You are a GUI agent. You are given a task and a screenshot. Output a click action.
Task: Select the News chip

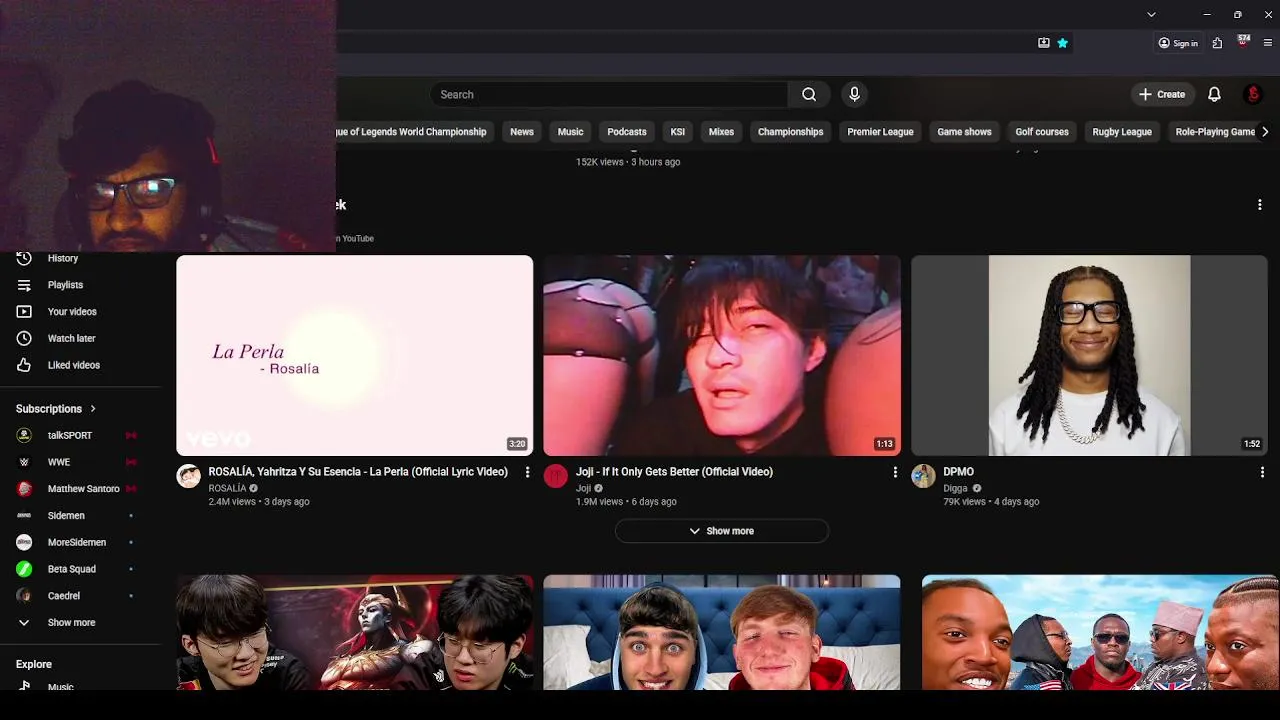[x=522, y=132]
